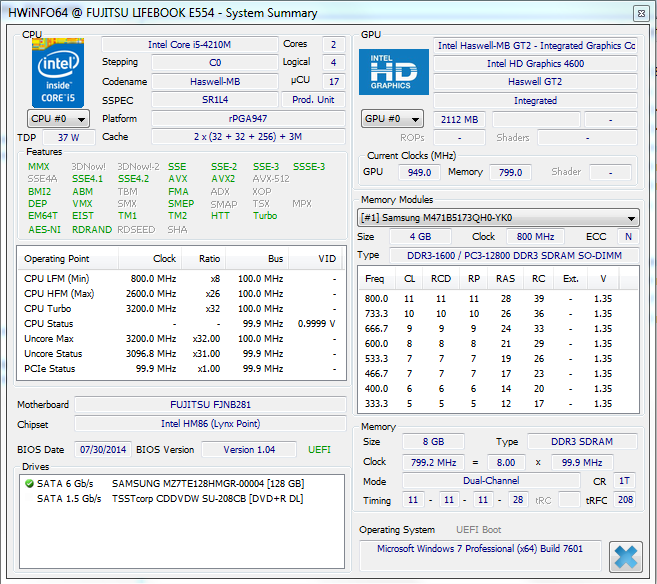
Task: Click the Intel HD Graphics logo
Action: click(394, 72)
